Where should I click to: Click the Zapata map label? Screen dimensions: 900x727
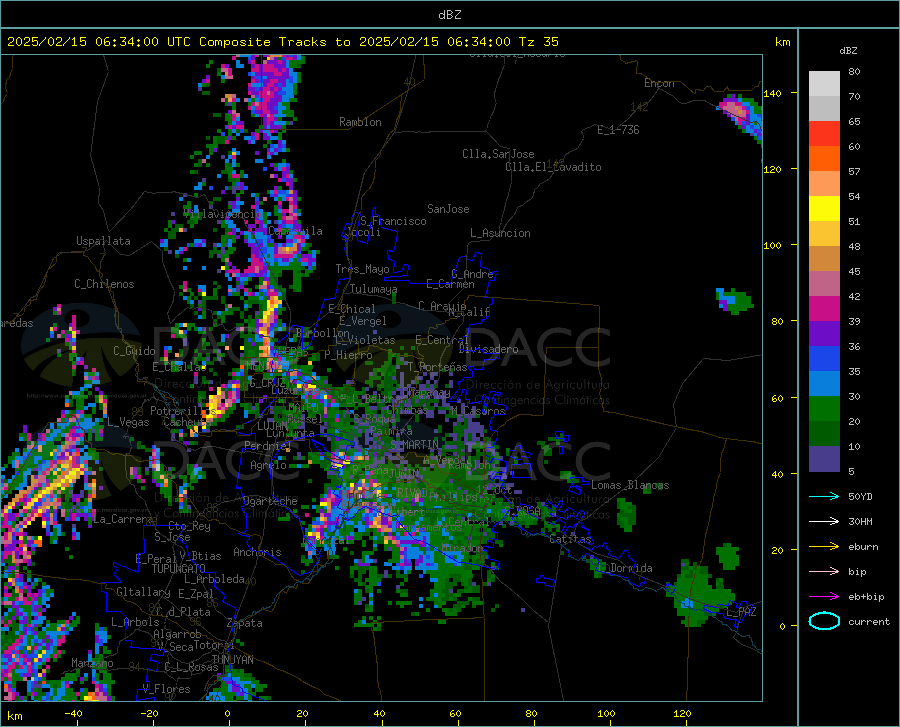pos(245,623)
